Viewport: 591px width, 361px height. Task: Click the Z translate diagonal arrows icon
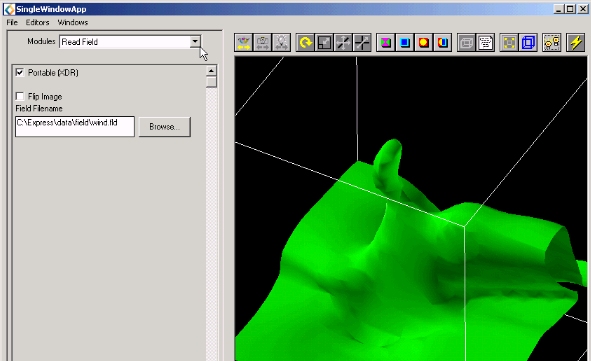click(x=362, y=42)
